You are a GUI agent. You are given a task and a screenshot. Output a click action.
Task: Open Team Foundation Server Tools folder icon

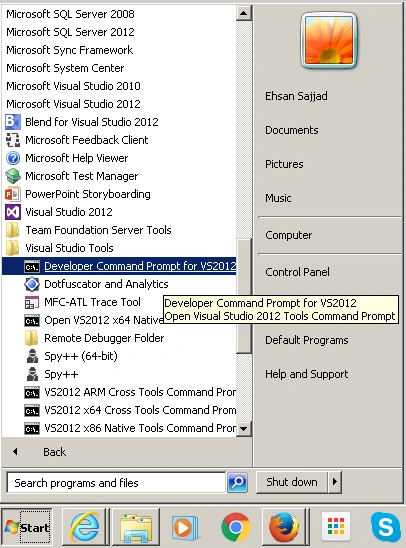[13, 230]
